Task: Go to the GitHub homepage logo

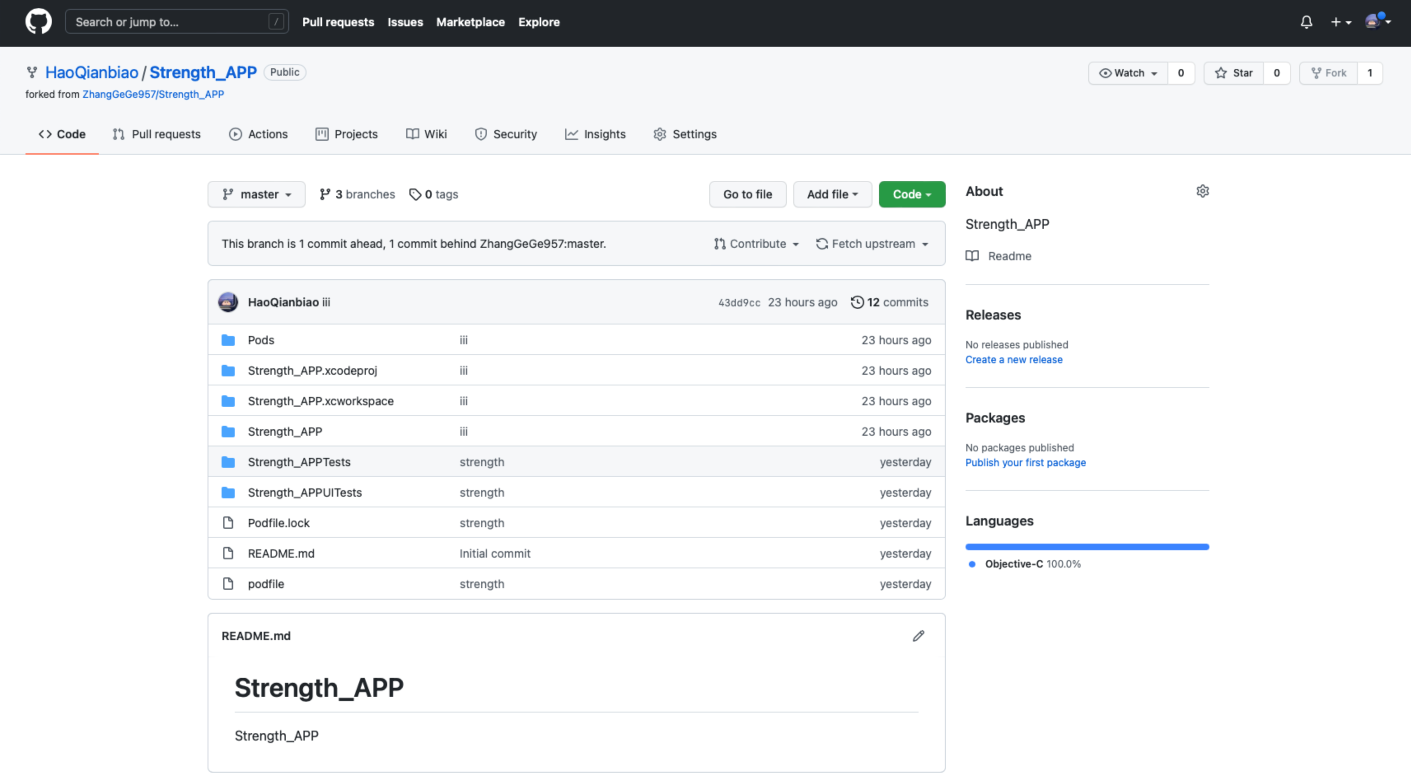Action: click(38, 22)
